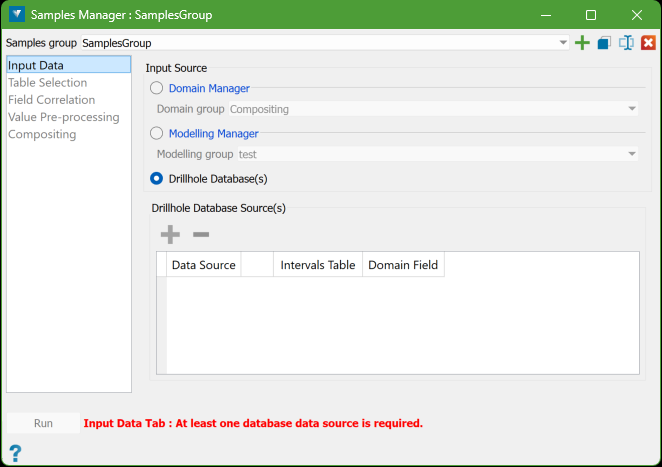Choose Drillhole Database(s) input source
Image resolution: width=662 pixels, height=467 pixels.
(x=157, y=178)
